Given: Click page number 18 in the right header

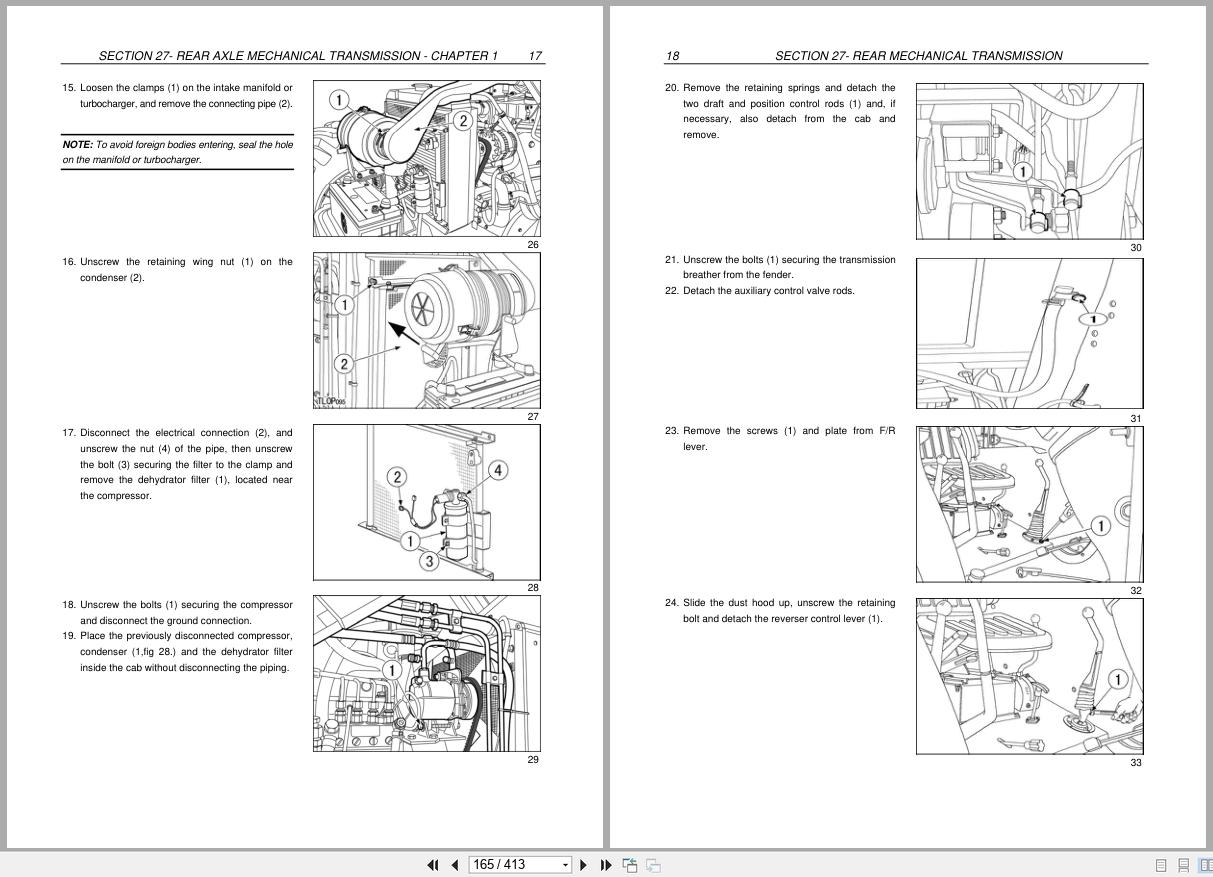Looking at the screenshot, I should pos(672,56).
